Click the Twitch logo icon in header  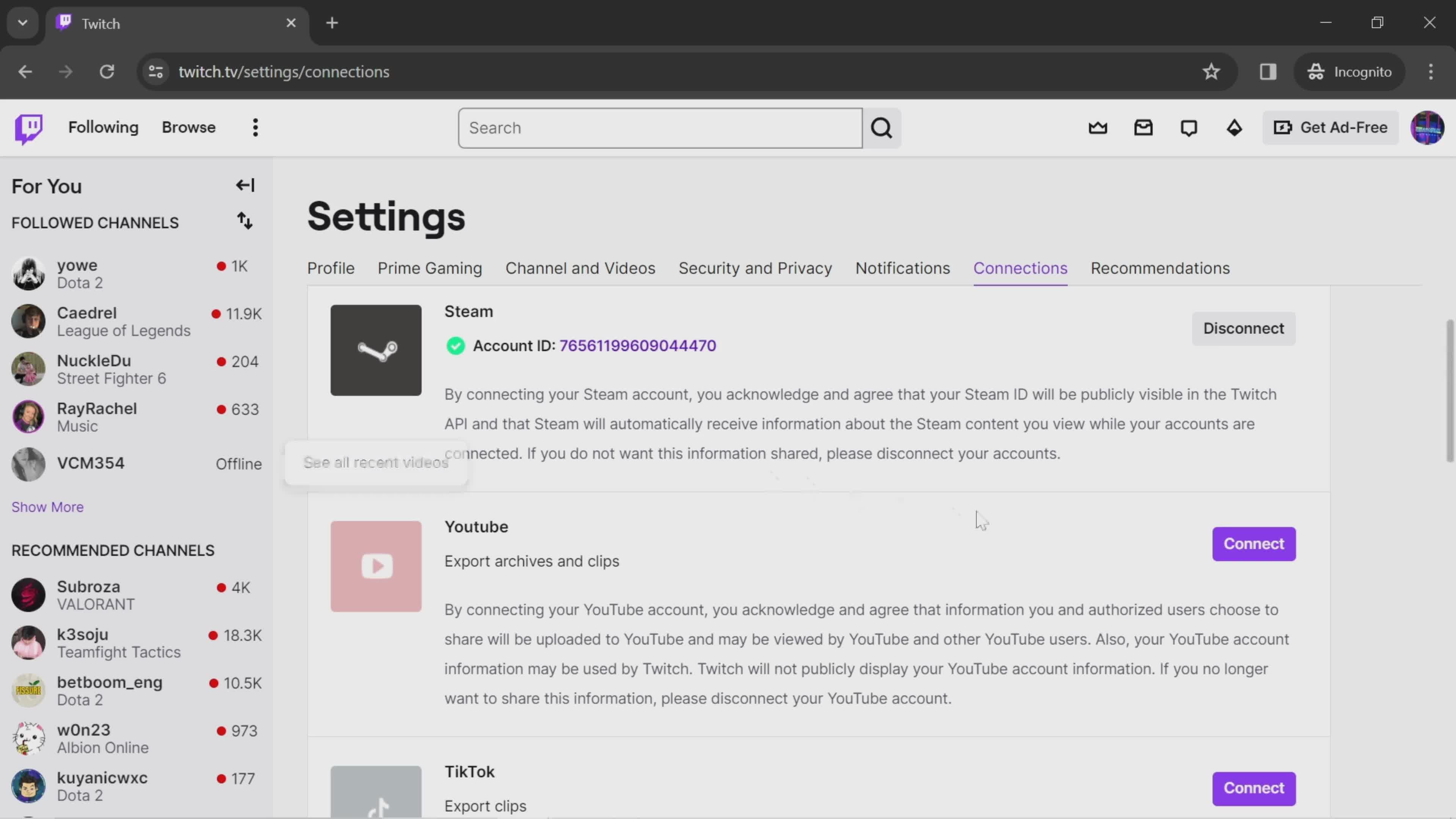pyautogui.click(x=28, y=127)
